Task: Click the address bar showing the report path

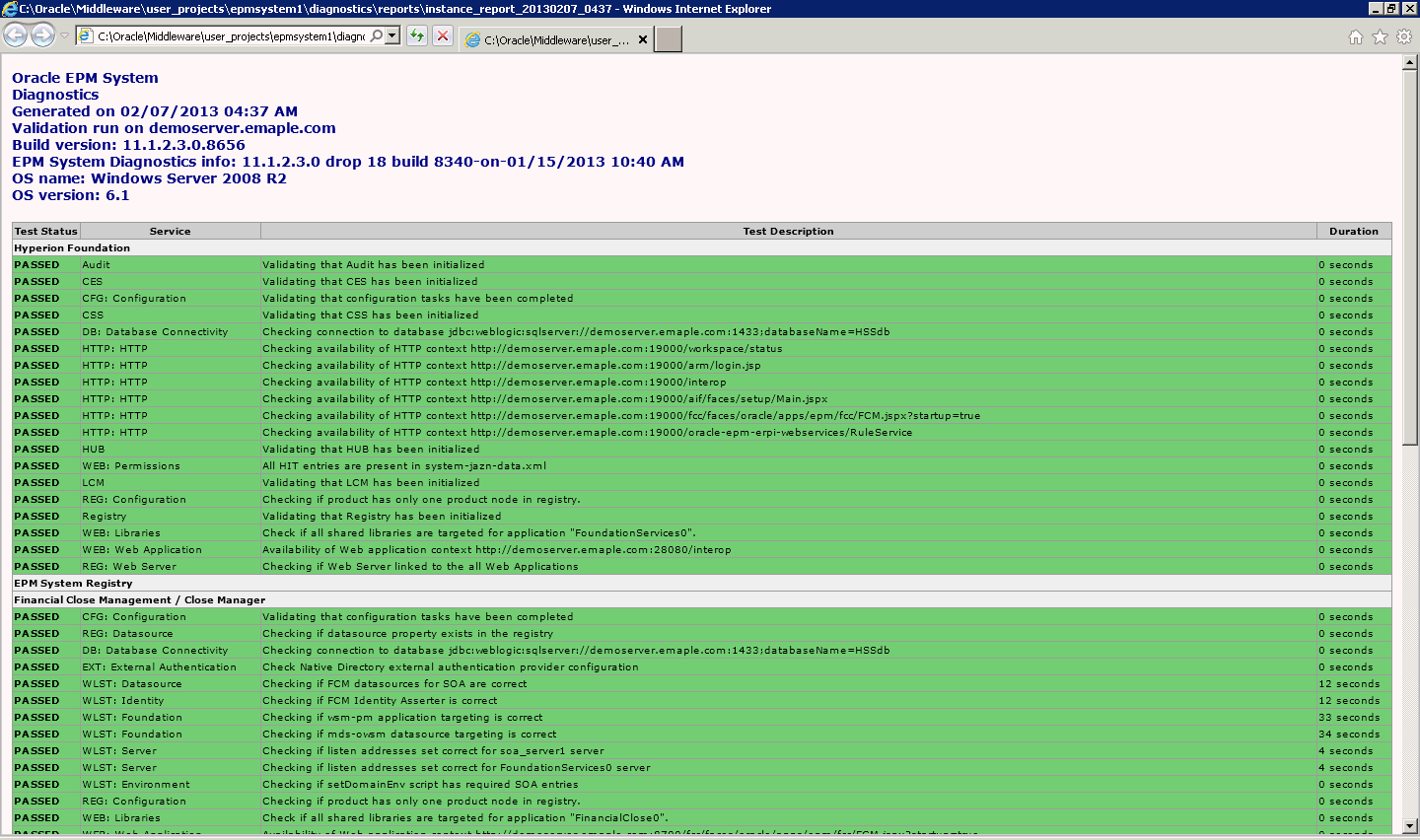Action: tap(232, 36)
